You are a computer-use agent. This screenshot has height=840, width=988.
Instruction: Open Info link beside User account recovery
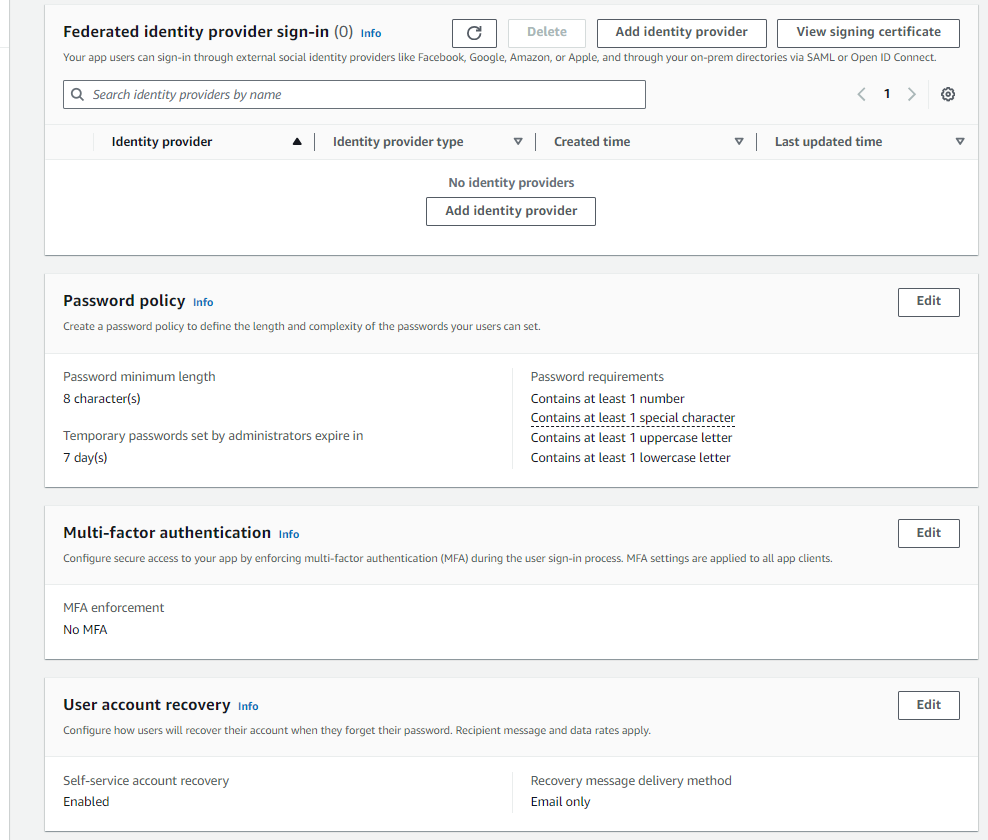coord(248,706)
